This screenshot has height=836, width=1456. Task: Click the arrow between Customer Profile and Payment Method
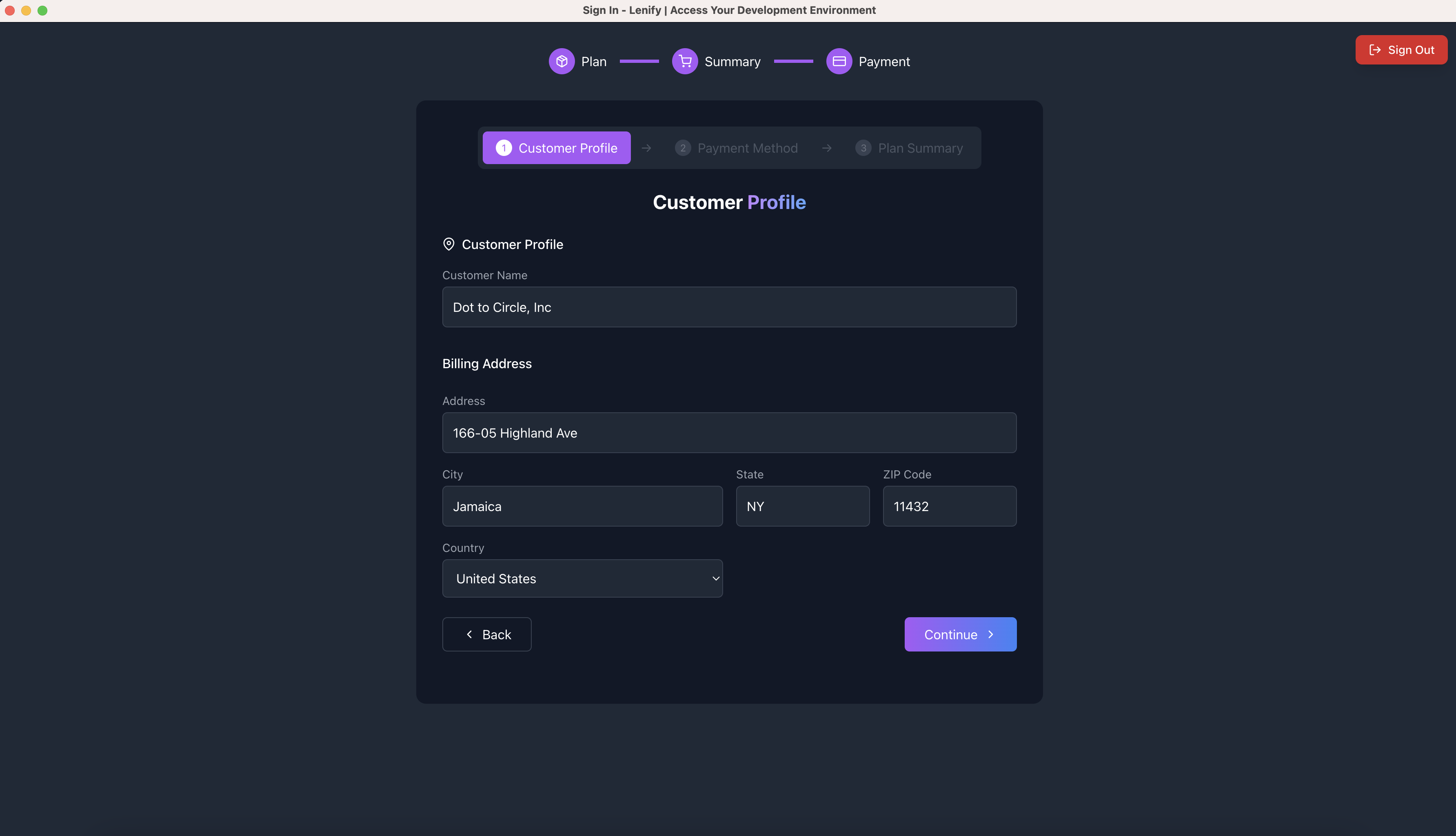pyautogui.click(x=647, y=147)
